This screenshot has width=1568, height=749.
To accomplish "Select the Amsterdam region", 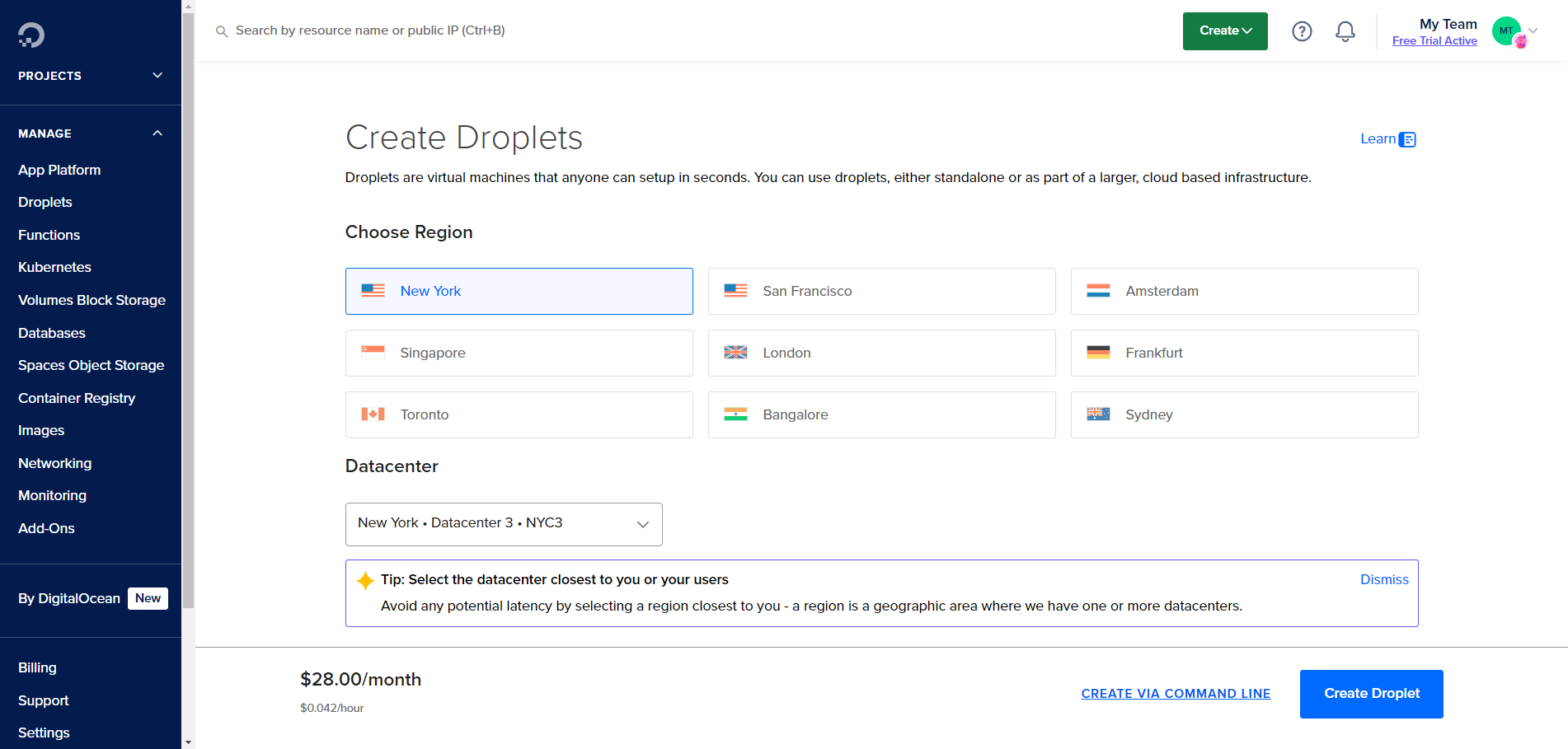I will pos(1245,291).
